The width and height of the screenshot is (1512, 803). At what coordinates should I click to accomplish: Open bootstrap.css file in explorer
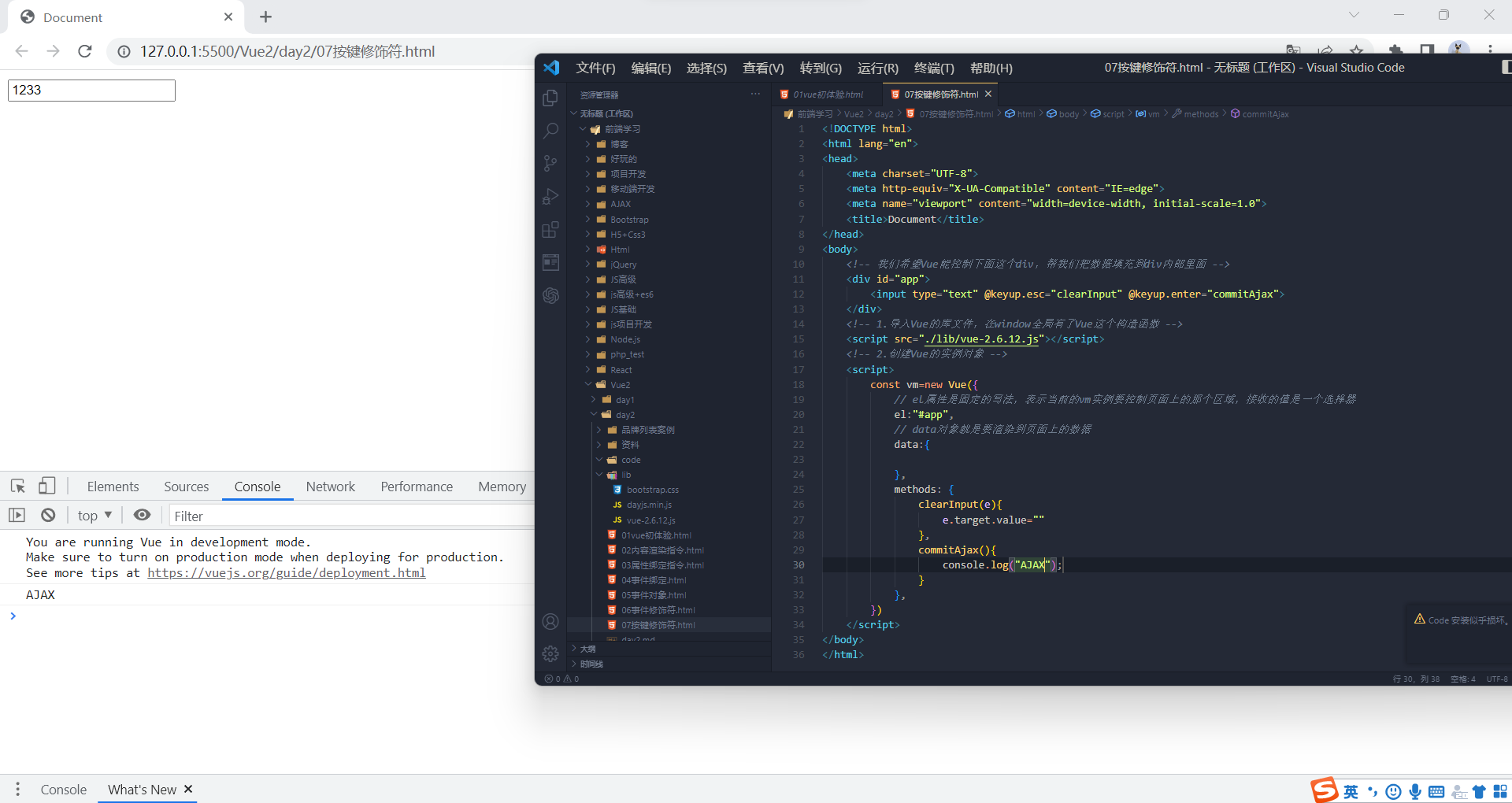click(652, 490)
